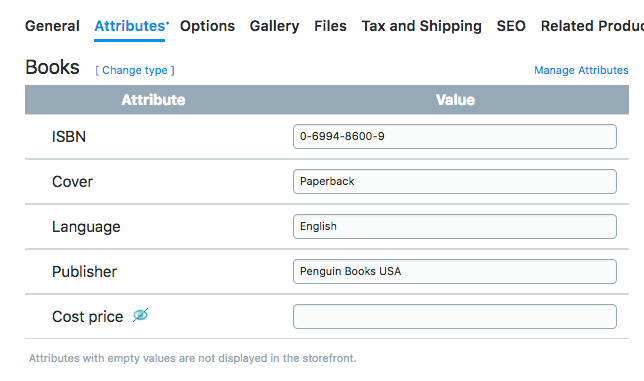Click the Language value field
The height and width of the screenshot is (381, 644).
tap(455, 226)
